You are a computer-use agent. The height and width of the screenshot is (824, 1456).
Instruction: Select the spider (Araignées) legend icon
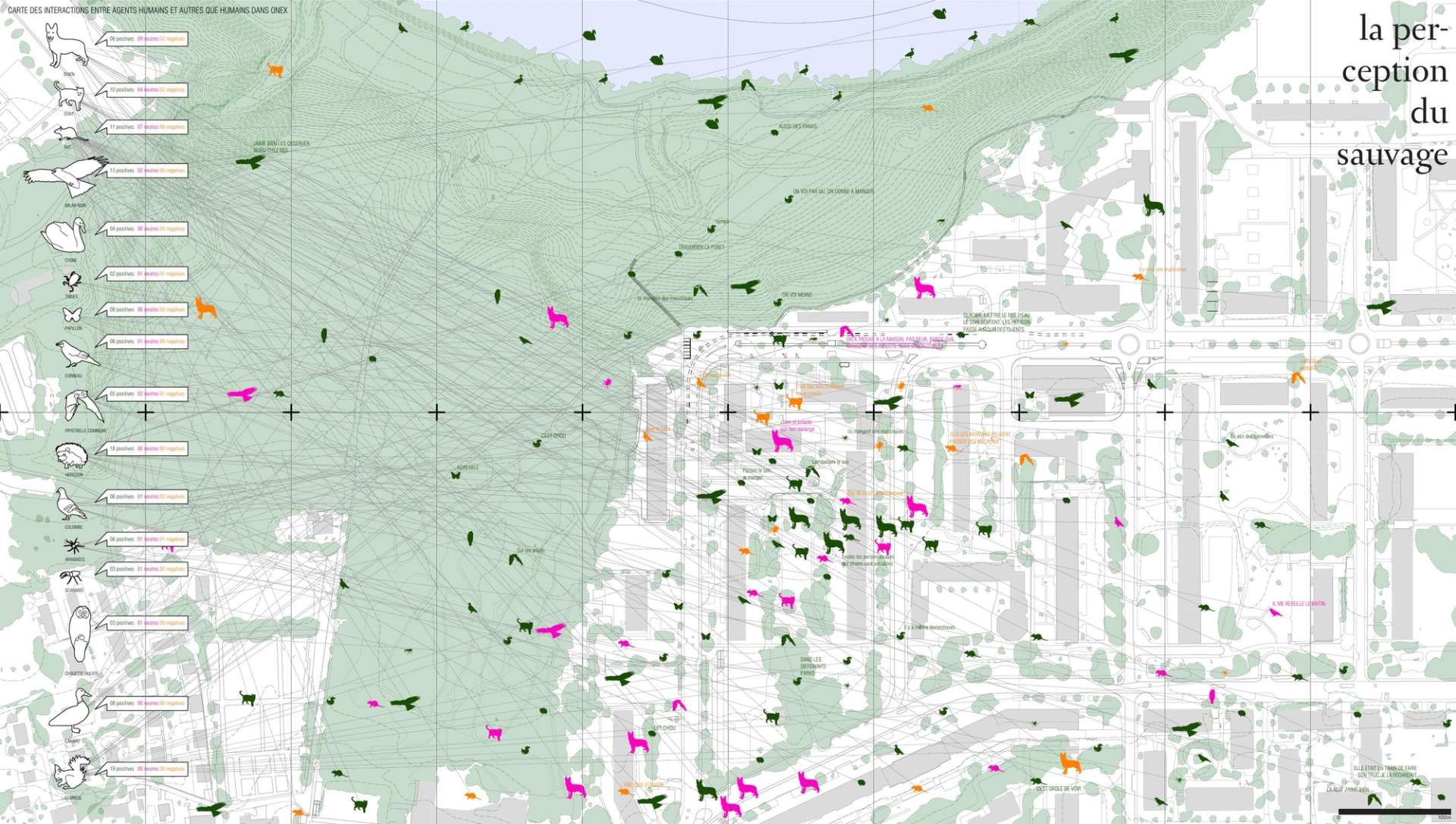click(74, 546)
